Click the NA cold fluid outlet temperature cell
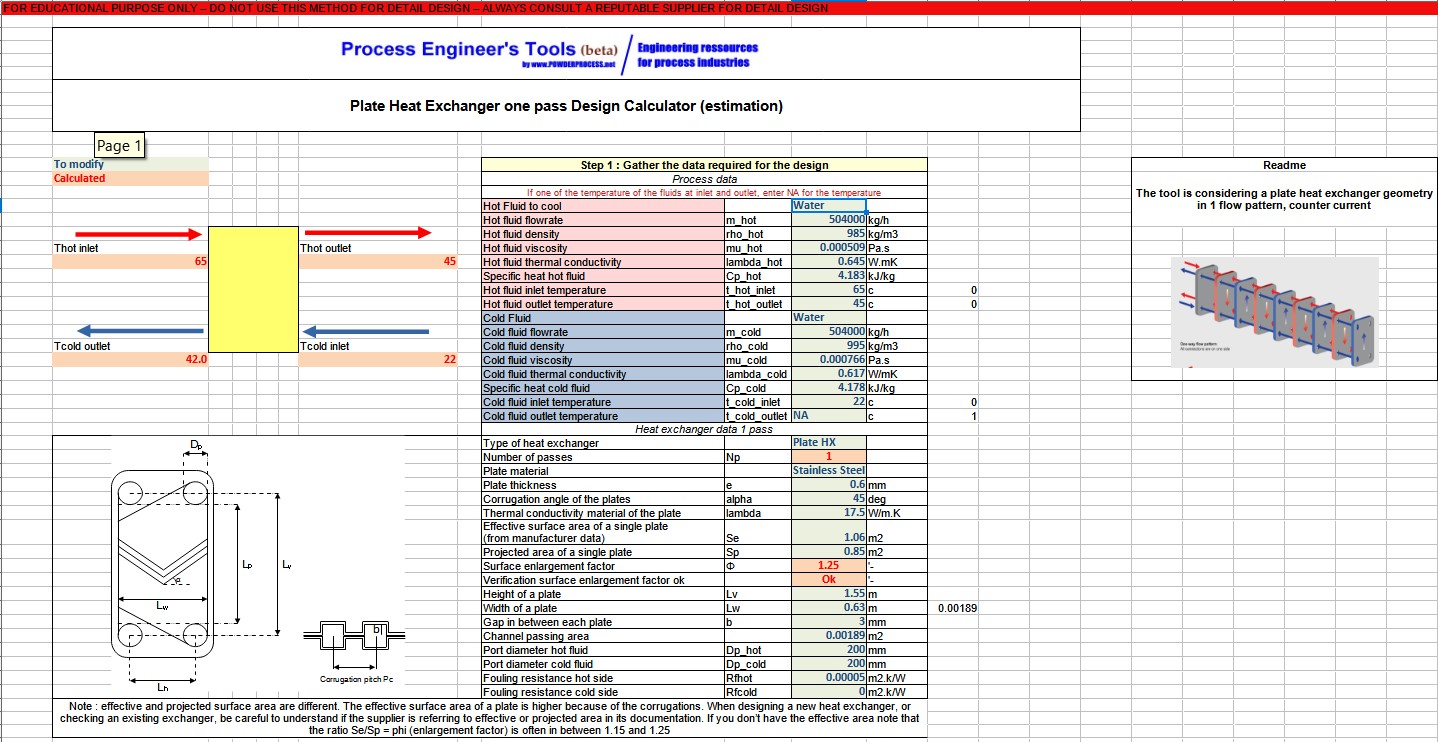 click(x=827, y=416)
